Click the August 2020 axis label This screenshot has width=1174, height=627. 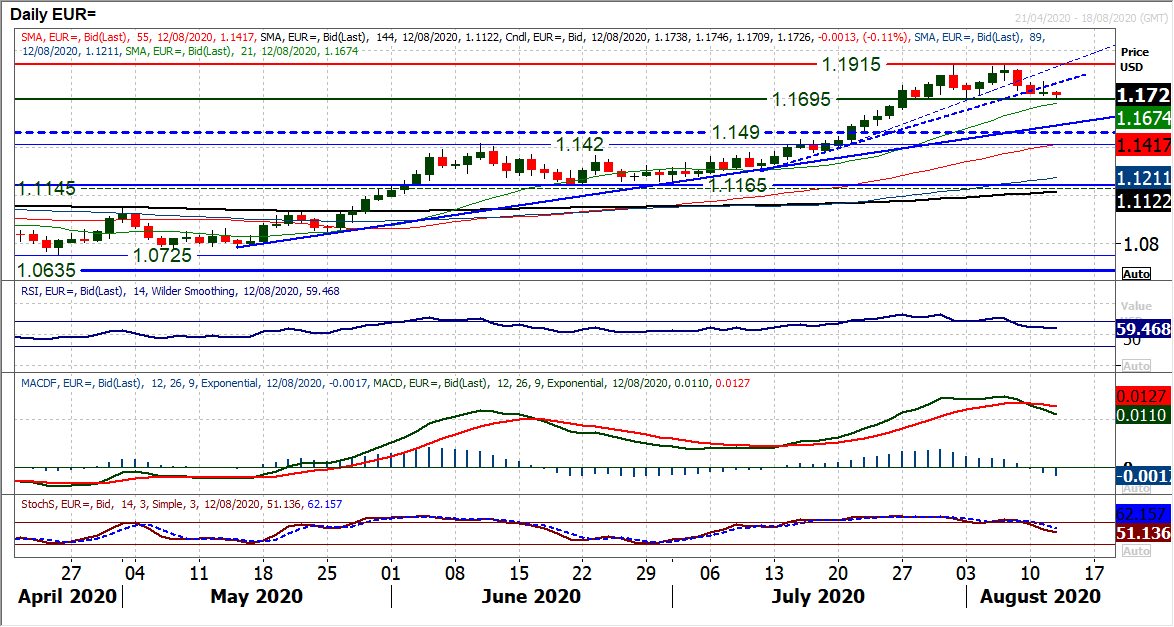click(x=1040, y=597)
